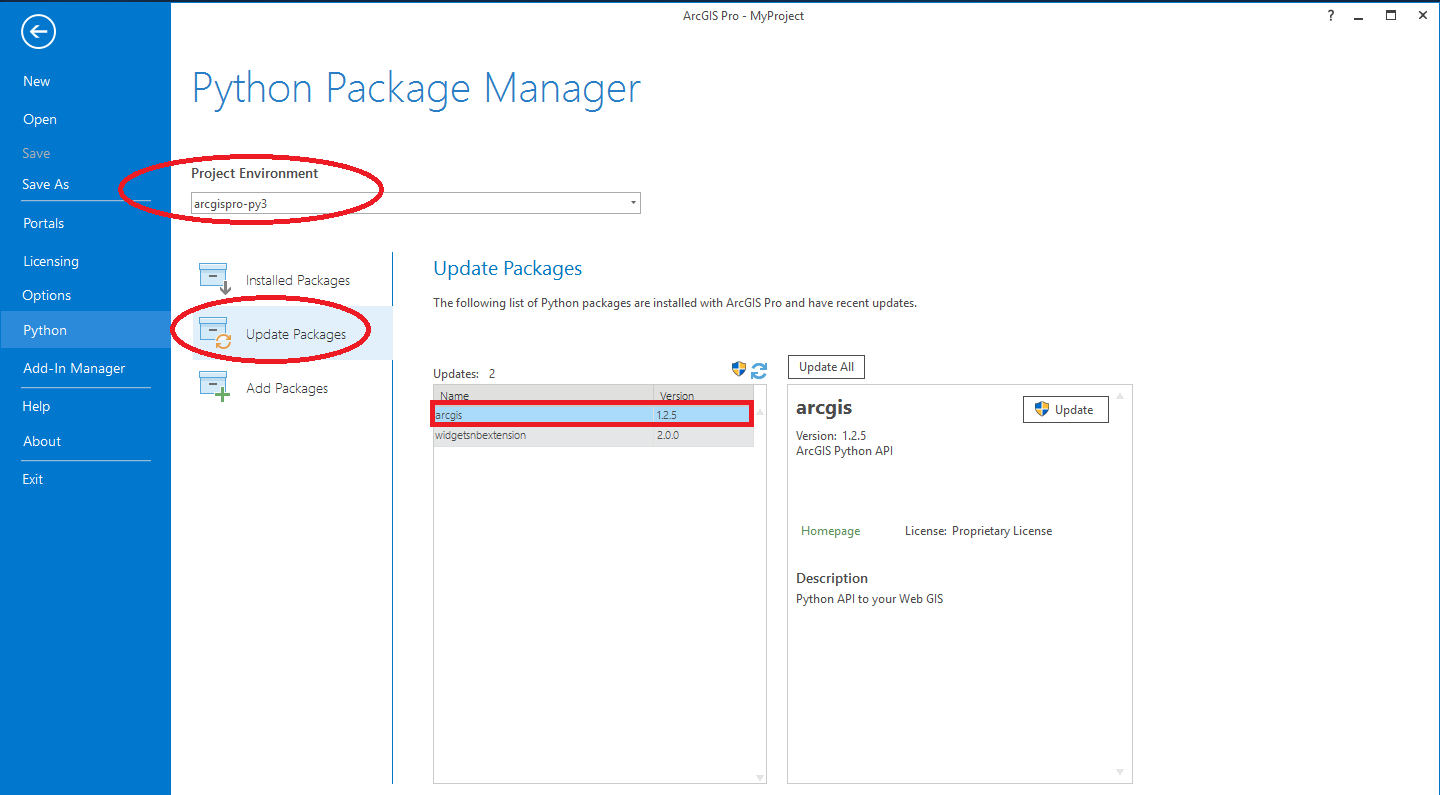Open the Add-In Manager
This screenshot has width=1440, height=795.
tap(74, 368)
